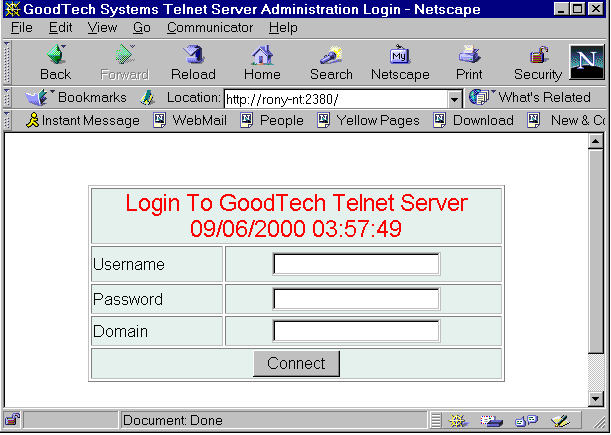Open the Edit menu
The width and height of the screenshot is (611, 435).
pos(60,28)
